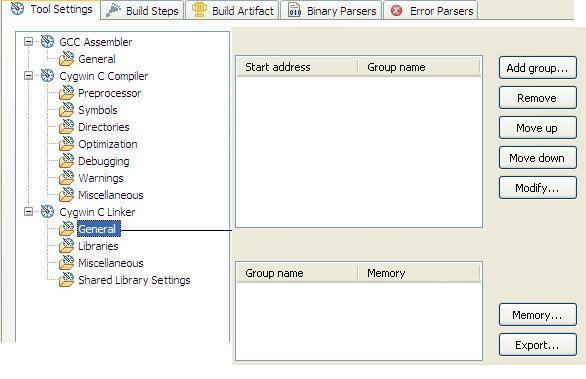This screenshot has width=586, height=379.
Task: Open the Build Steps tab
Action: (x=142, y=10)
